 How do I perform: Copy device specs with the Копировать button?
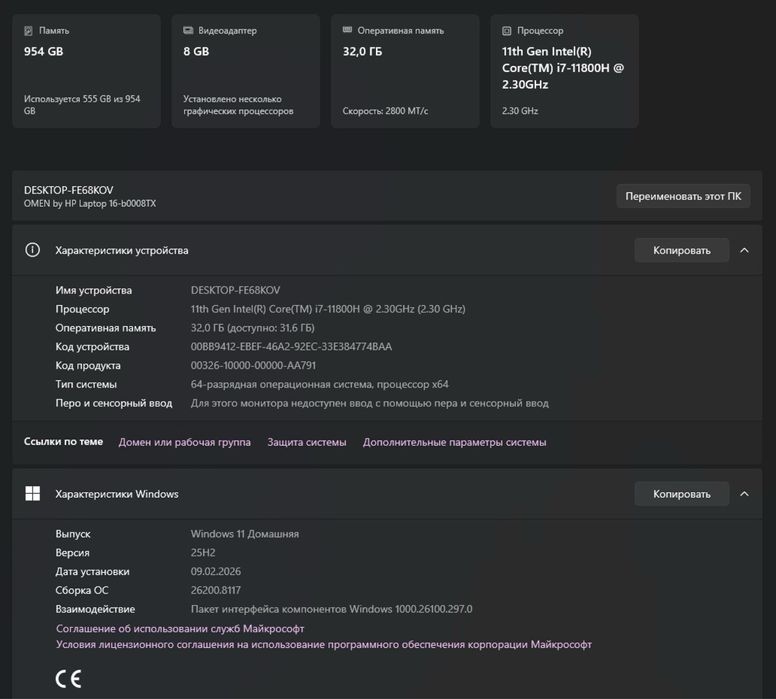pyautogui.click(x=681, y=250)
